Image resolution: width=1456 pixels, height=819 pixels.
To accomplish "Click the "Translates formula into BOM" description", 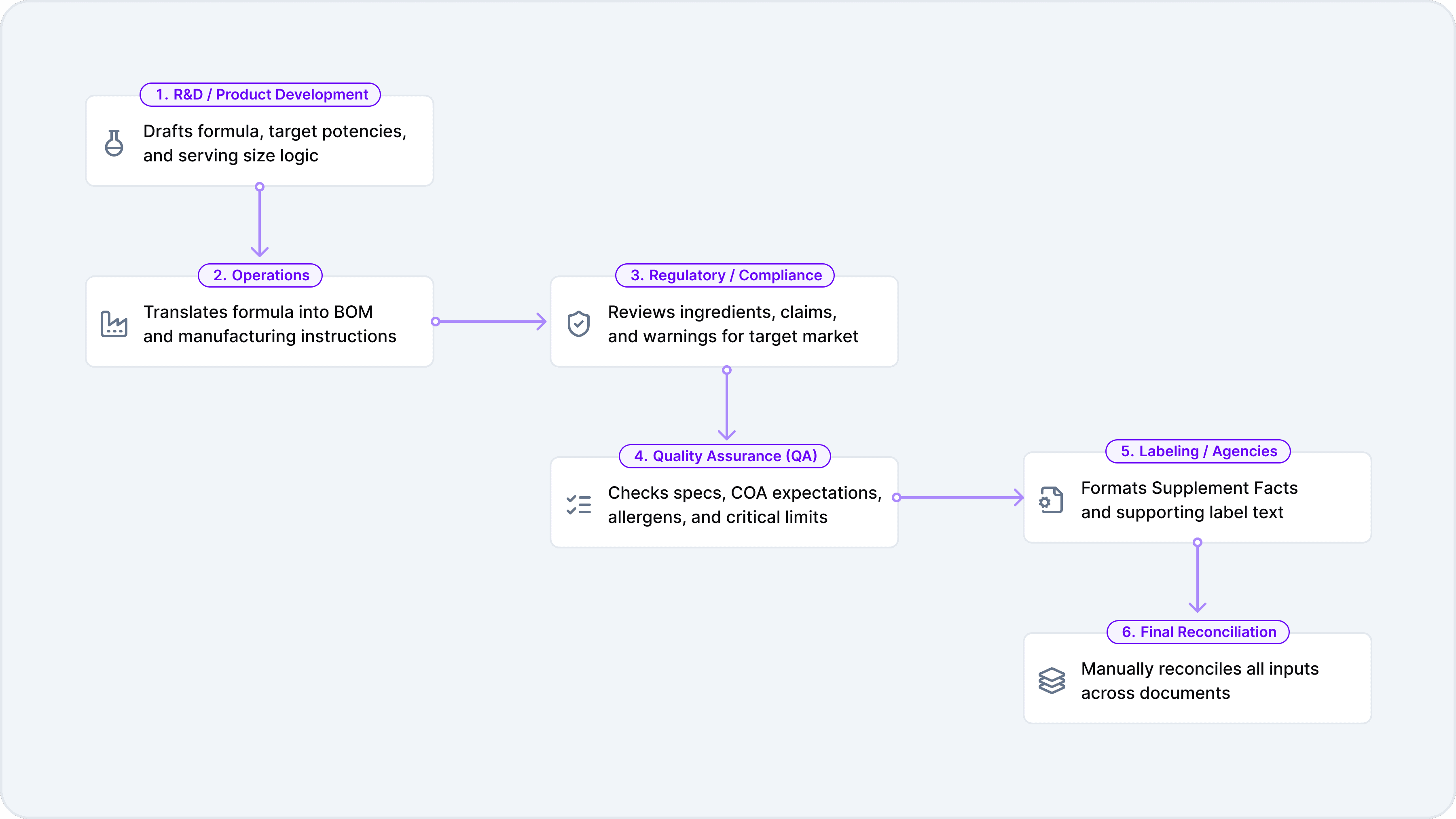I will click(258, 312).
